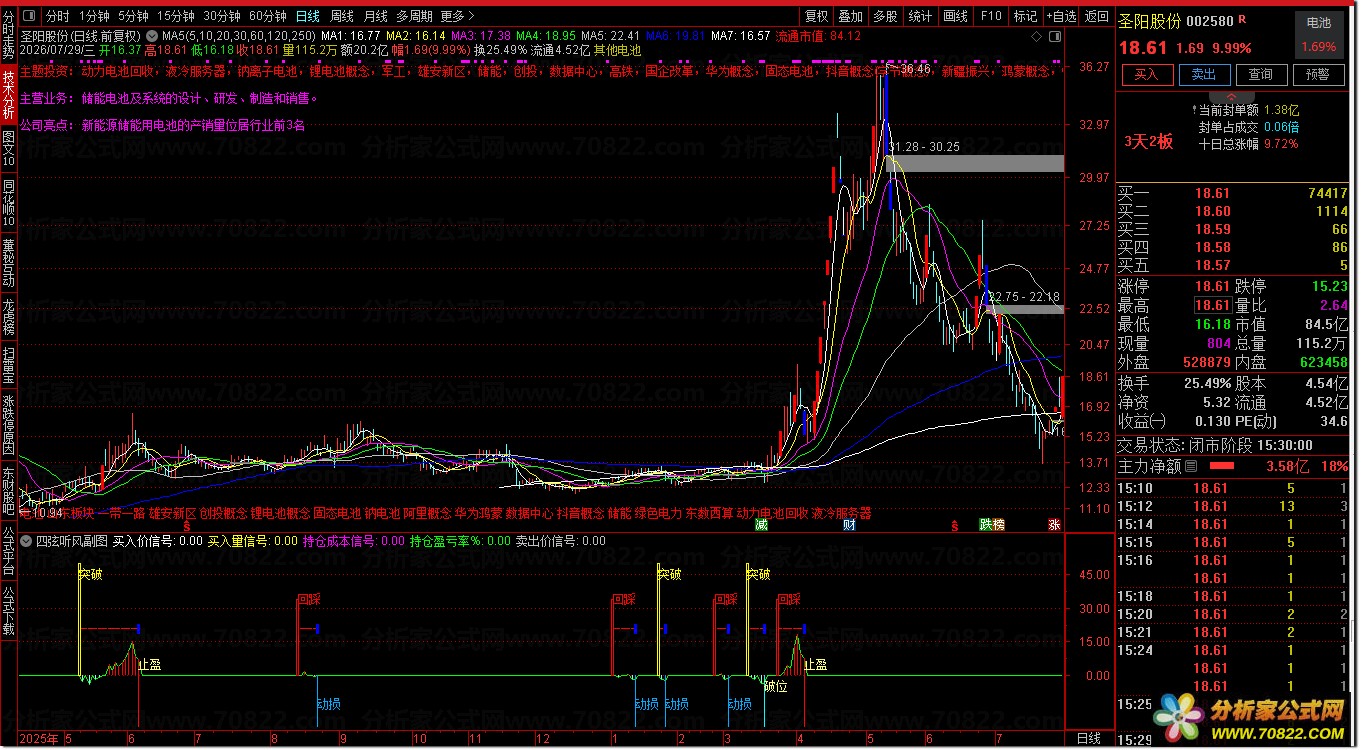
Task: Select the 月线 monthly period
Action: click(375, 16)
